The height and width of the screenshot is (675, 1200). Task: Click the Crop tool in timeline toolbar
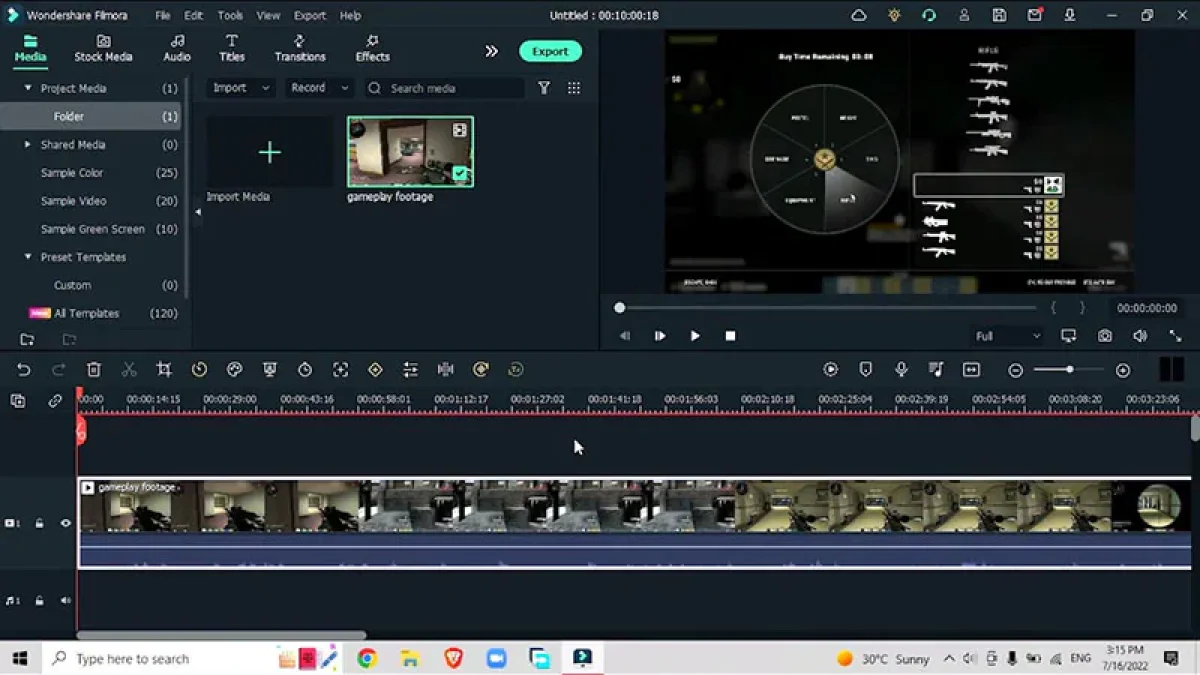click(x=164, y=370)
